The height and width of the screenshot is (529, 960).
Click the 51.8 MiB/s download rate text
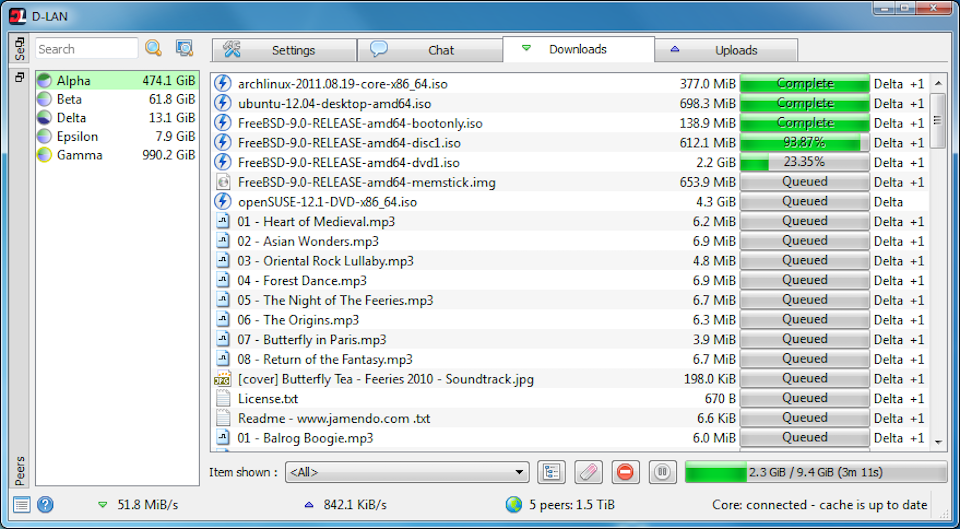148,505
